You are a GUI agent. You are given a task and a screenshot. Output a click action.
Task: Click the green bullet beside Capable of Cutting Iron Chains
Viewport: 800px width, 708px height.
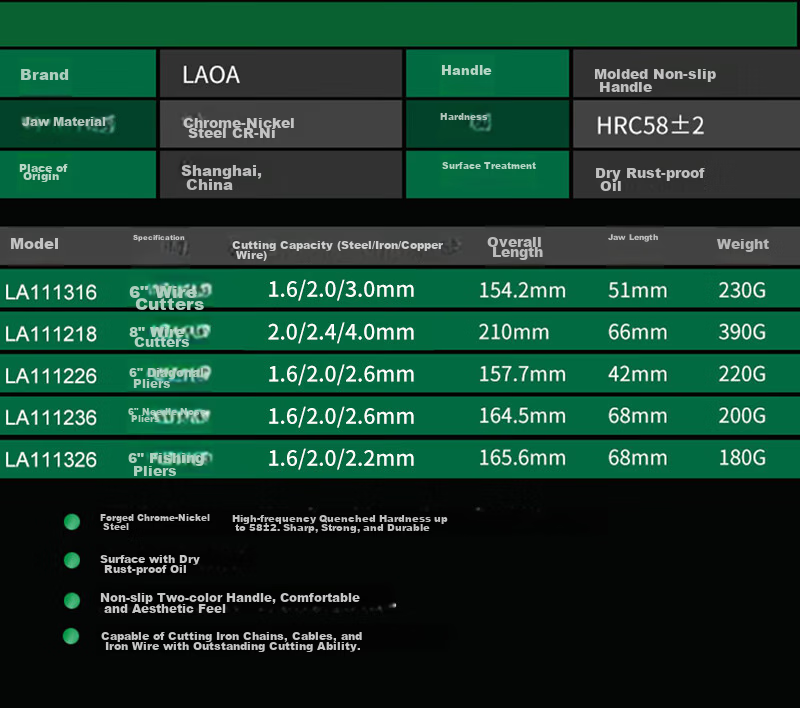tap(71, 636)
